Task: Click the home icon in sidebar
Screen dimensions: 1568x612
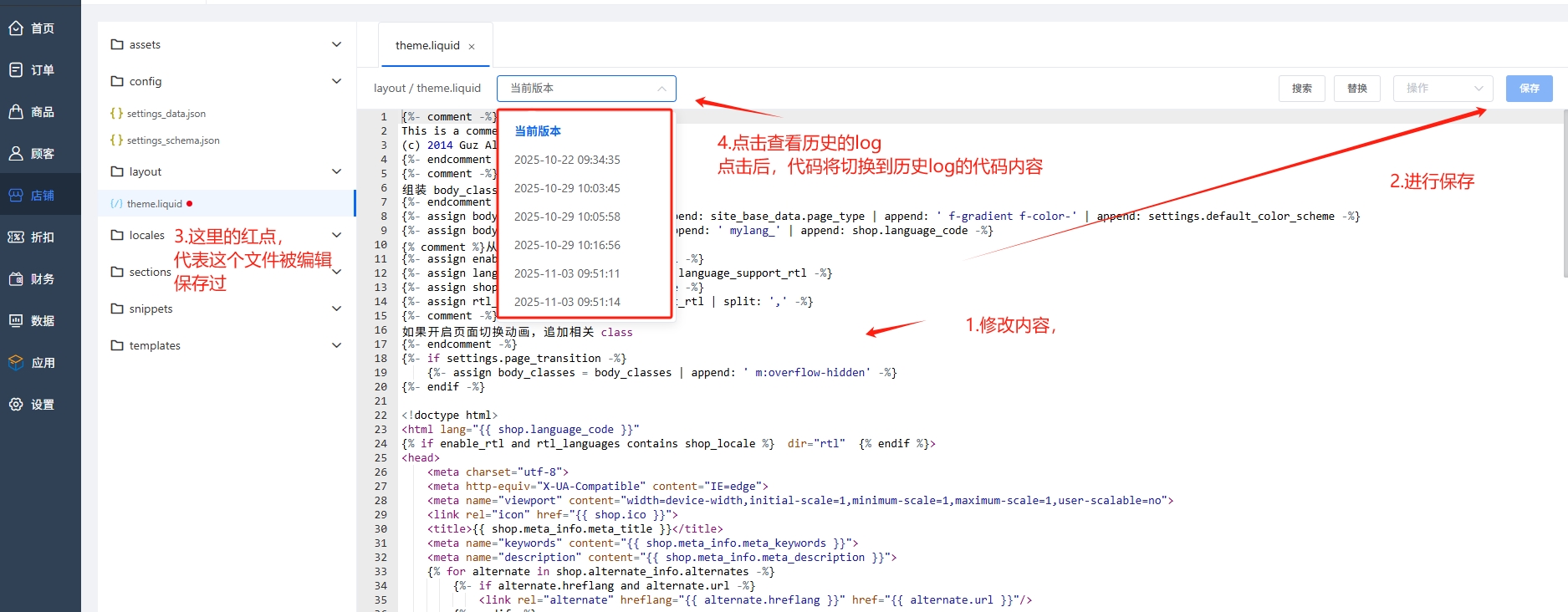Action: click(x=16, y=28)
